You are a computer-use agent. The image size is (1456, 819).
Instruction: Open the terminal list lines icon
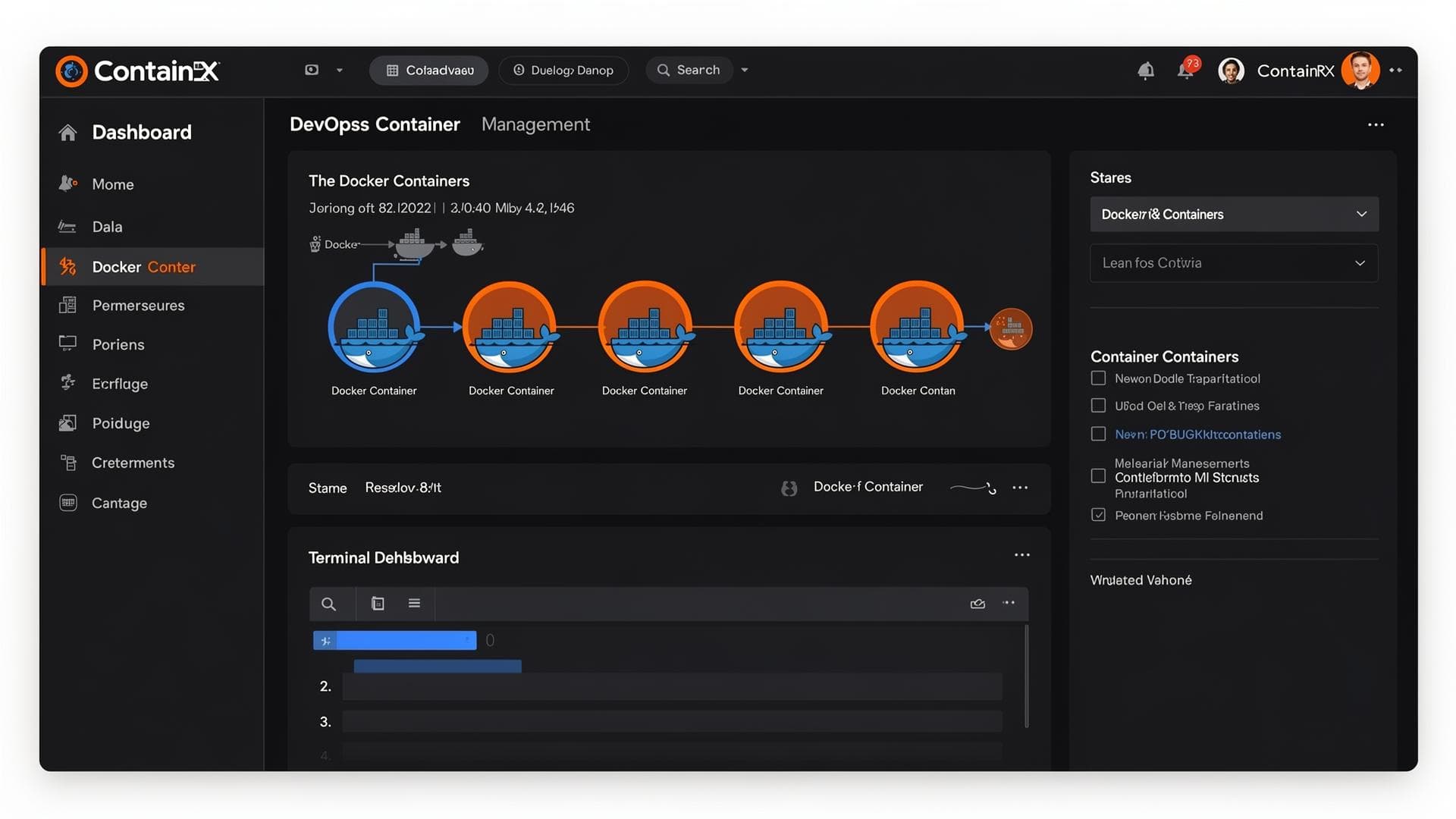click(x=414, y=604)
